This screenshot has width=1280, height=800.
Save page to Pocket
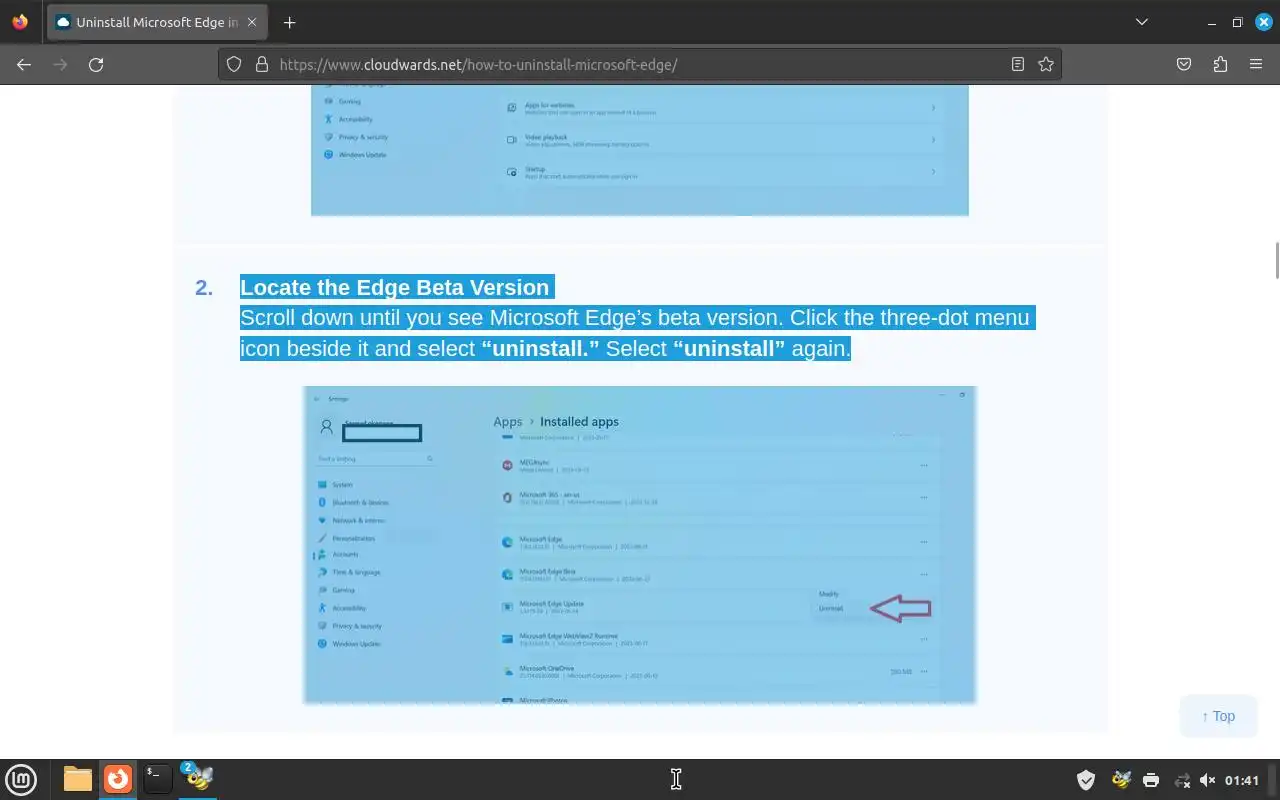click(x=1184, y=64)
